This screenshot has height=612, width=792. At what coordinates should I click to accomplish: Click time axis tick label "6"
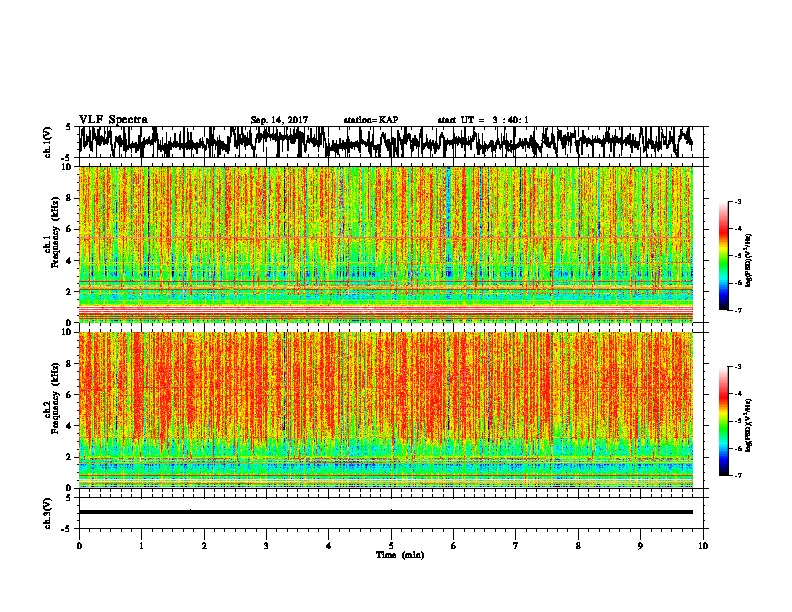pyautogui.click(x=454, y=546)
